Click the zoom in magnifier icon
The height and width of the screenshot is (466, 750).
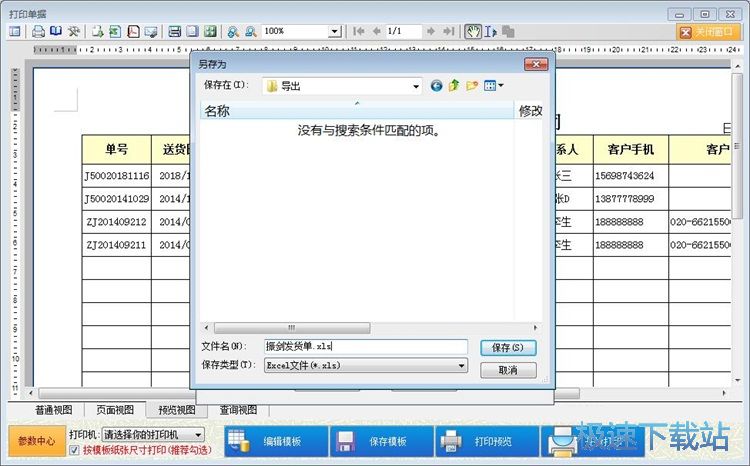pyautogui.click(x=233, y=32)
